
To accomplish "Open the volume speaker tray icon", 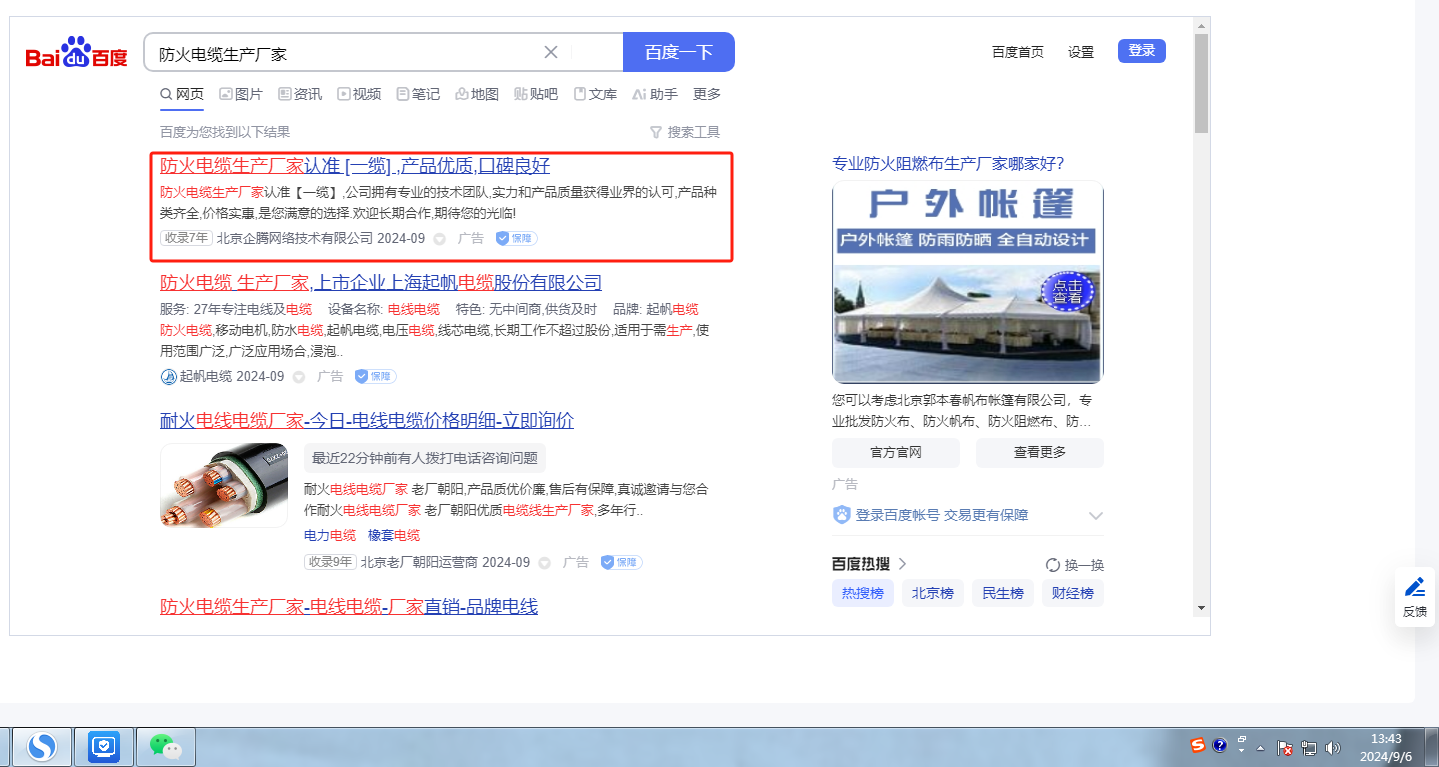I will pos(1332,748).
